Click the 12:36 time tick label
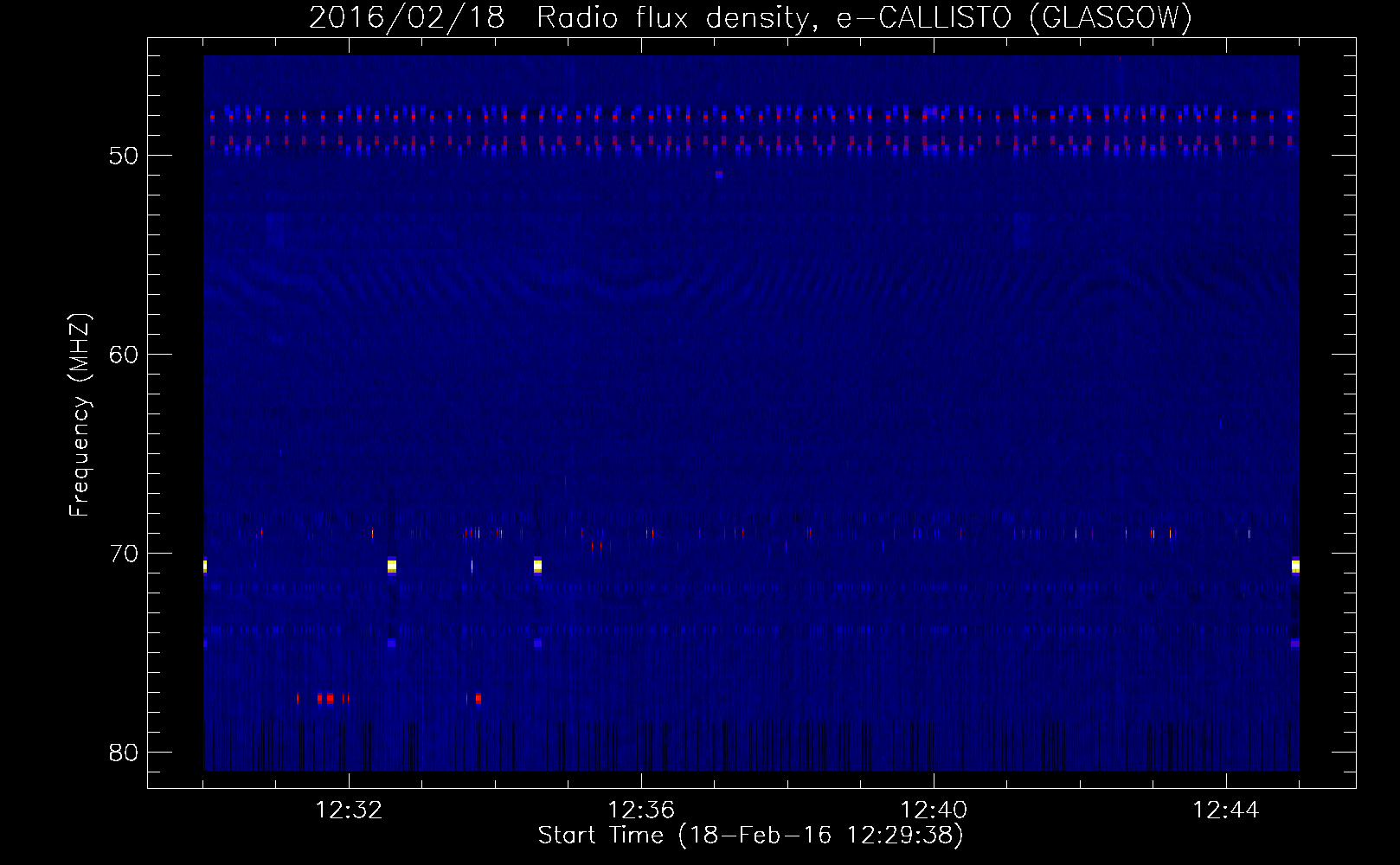This screenshot has height=865, width=1400. [x=641, y=811]
